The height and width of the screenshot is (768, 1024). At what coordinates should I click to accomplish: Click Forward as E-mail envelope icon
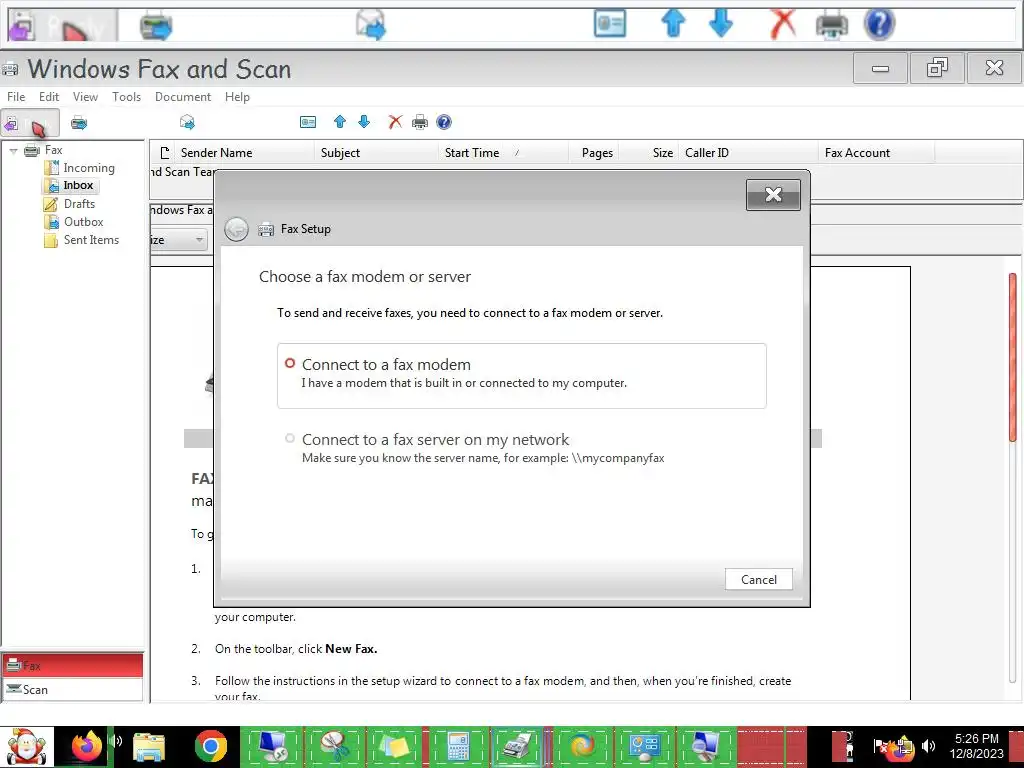click(x=187, y=122)
